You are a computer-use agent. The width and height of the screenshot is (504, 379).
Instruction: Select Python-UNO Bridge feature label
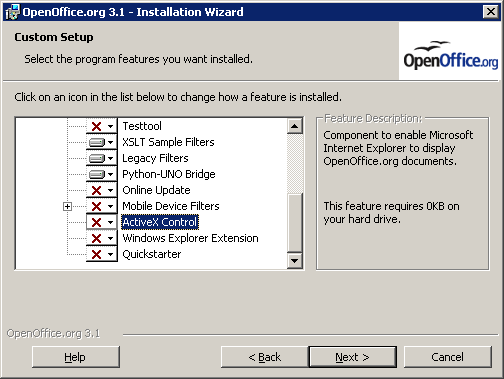click(x=169, y=174)
